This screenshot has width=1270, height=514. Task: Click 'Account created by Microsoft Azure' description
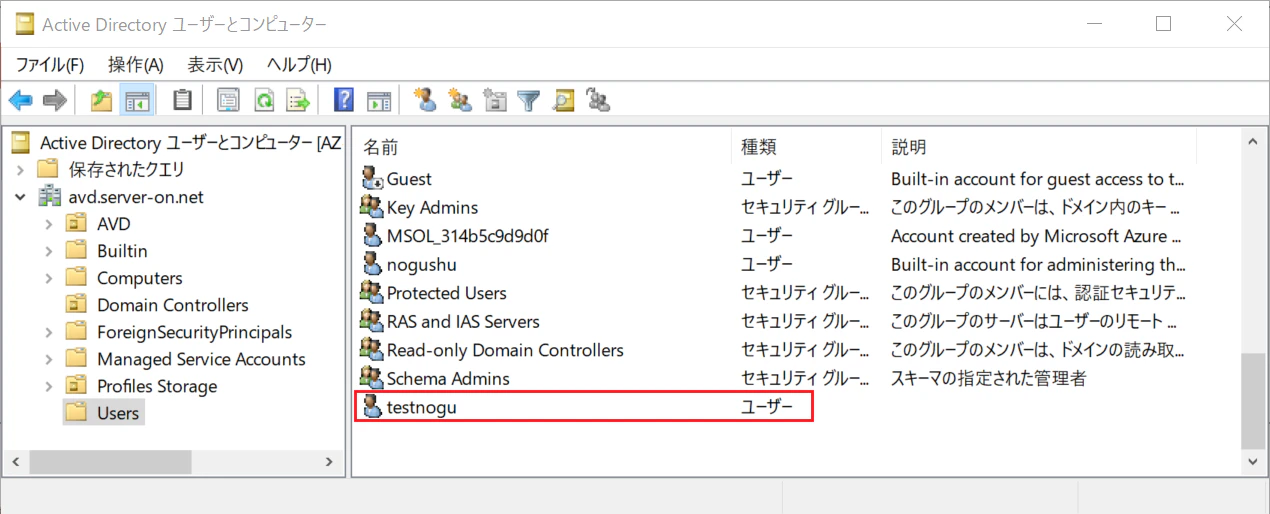[x=1036, y=236]
